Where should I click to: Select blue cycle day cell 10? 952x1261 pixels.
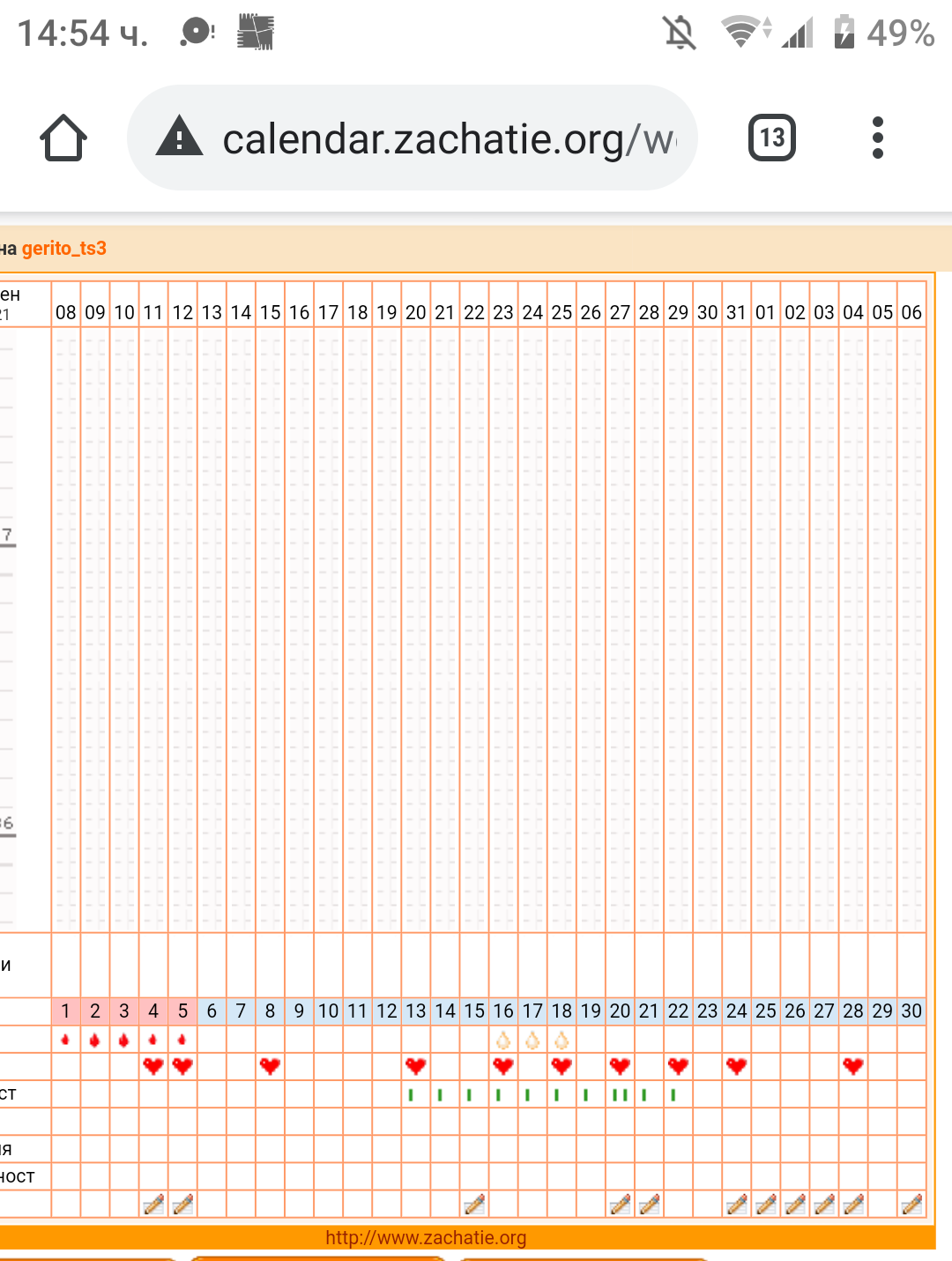pos(329,1011)
